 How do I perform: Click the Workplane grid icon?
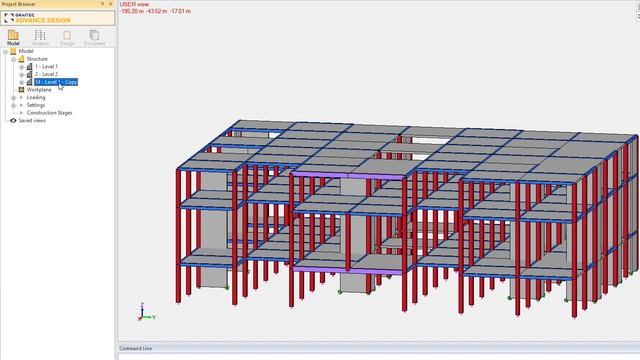click(21, 89)
